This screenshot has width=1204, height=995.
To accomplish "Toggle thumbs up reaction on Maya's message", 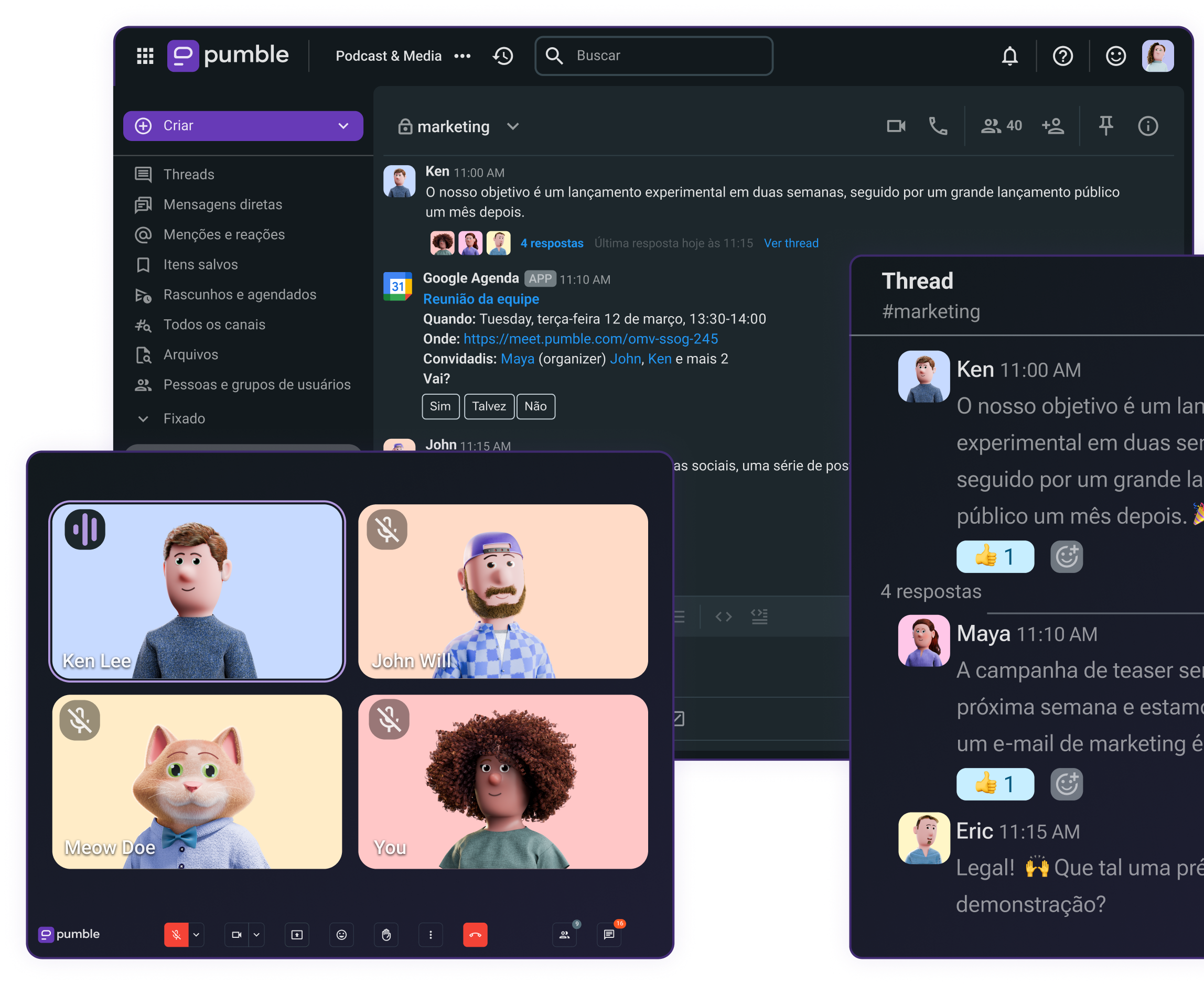I will [995, 784].
